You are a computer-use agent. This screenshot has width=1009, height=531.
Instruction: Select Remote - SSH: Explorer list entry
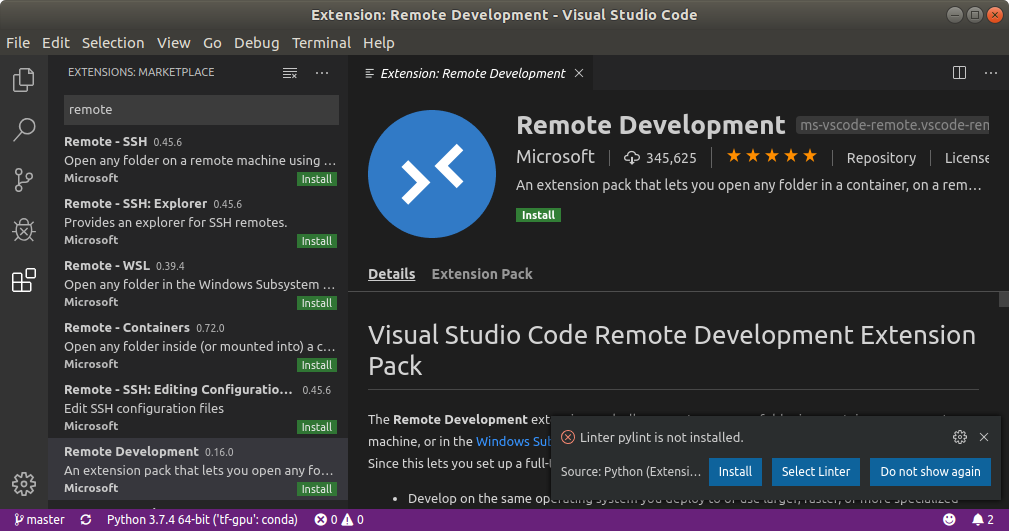(x=198, y=221)
